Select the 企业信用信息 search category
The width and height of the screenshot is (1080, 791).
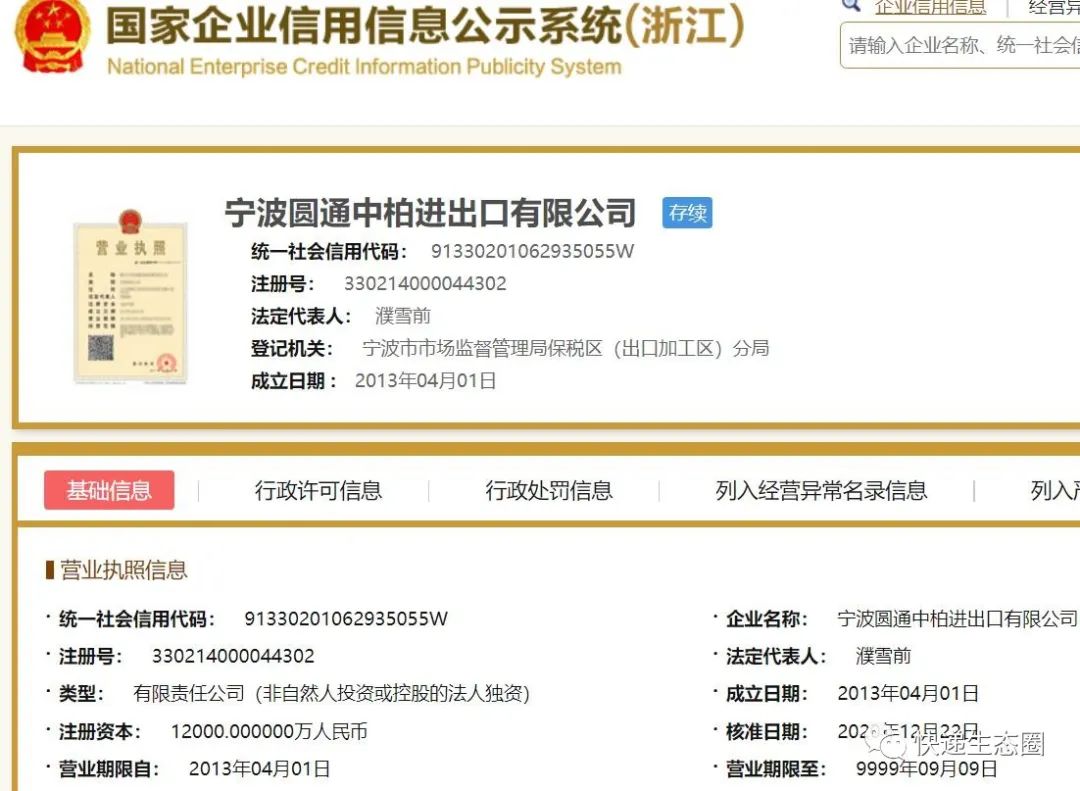click(x=930, y=8)
